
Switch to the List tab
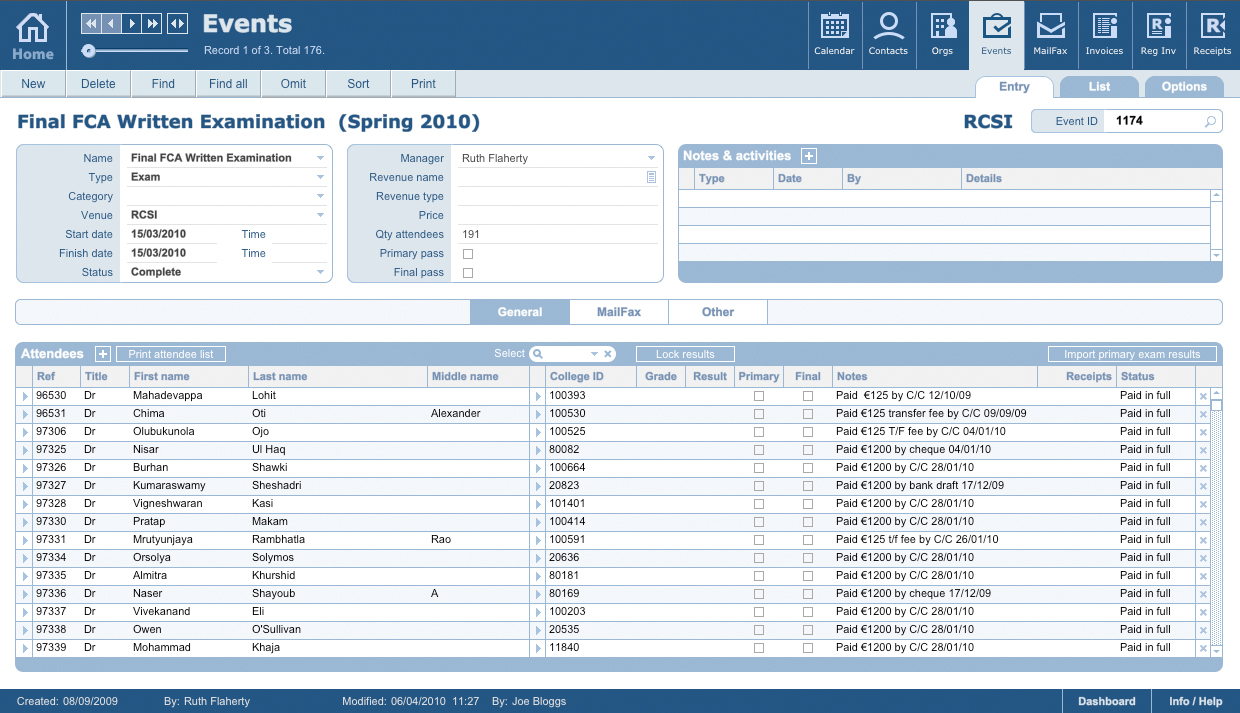(x=1099, y=87)
